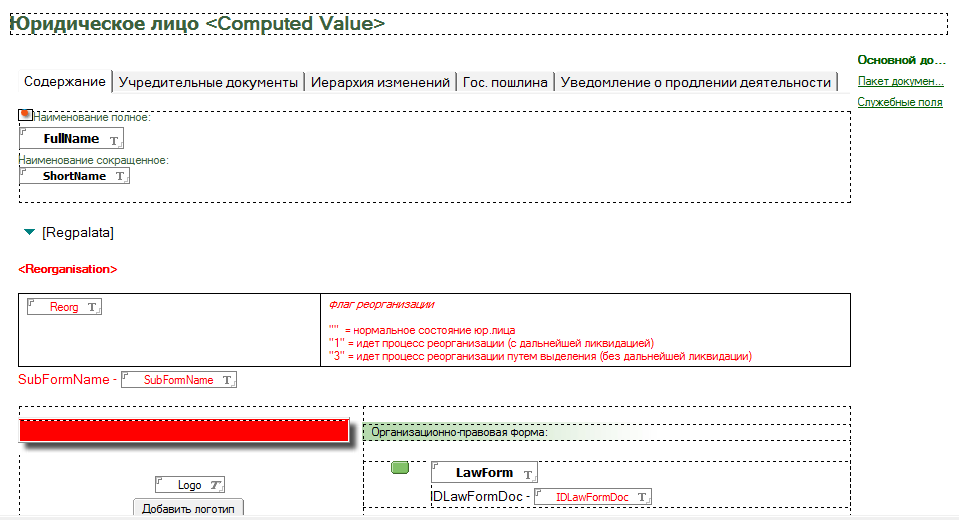Image resolution: width=959 pixels, height=520 pixels.
Task: Click the T icon in FullName field
Action: click(x=114, y=141)
